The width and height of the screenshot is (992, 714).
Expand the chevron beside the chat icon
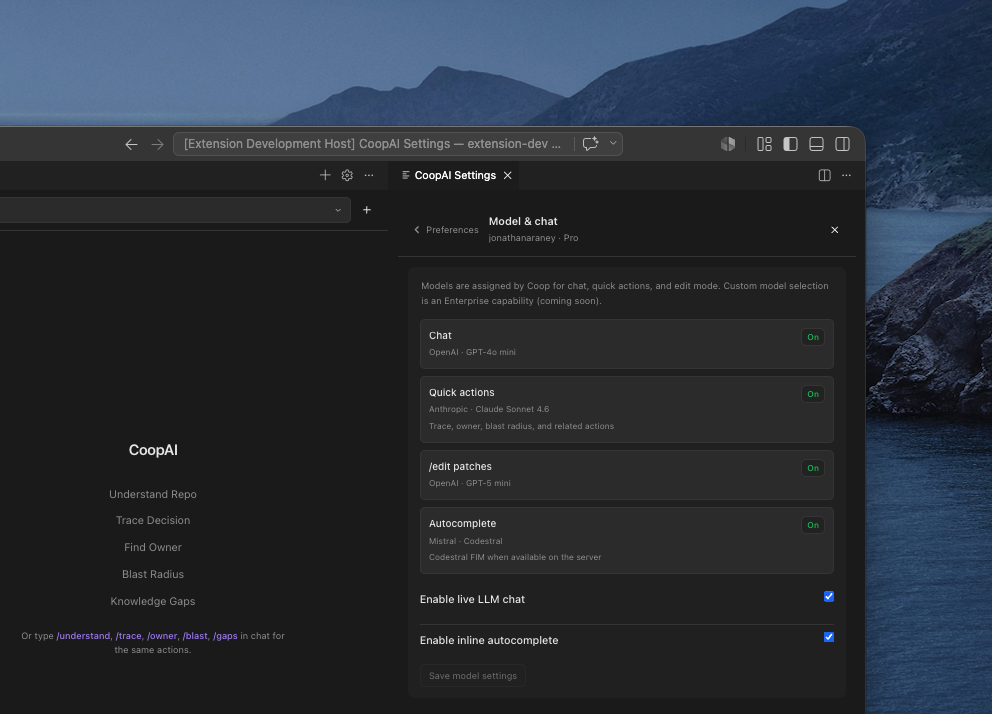tap(613, 143)
